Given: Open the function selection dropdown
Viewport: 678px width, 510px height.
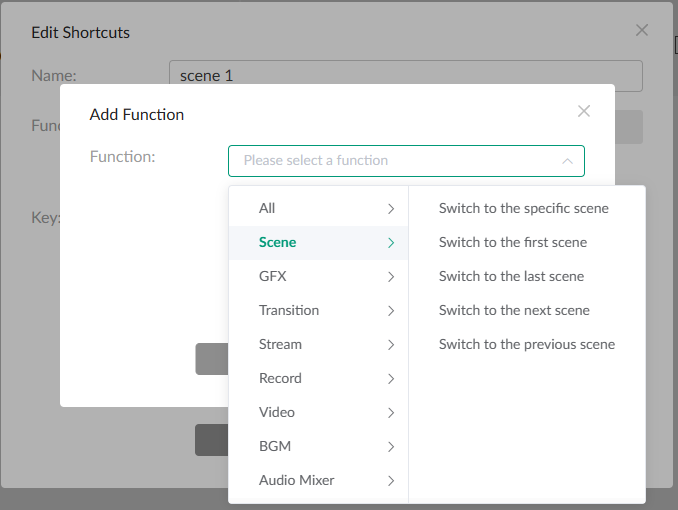Looking at the screenshot, I should (405, 161).
